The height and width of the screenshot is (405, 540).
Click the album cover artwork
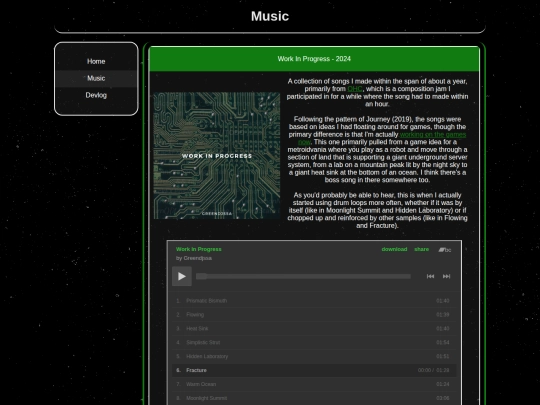pyautogui.click(x=217, y=155)
